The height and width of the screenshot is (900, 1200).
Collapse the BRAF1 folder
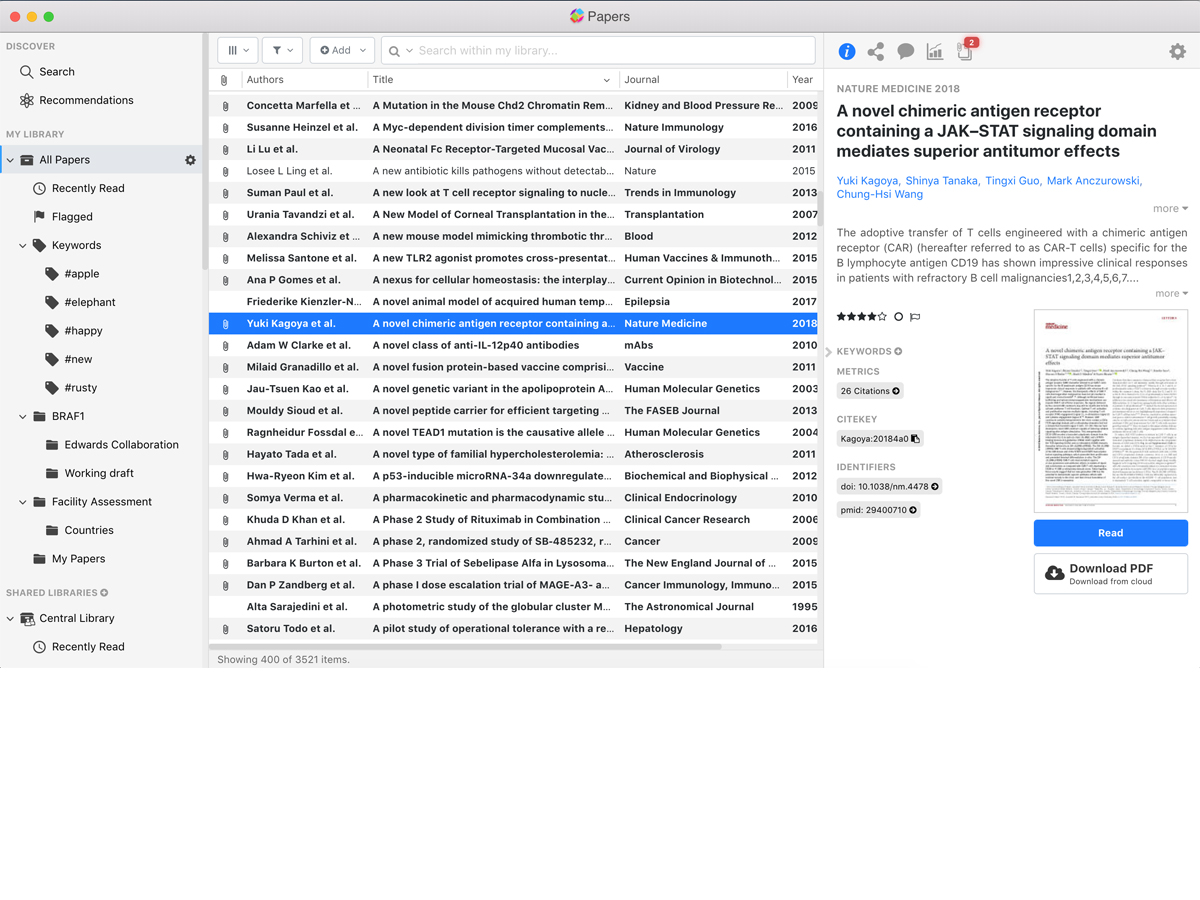click(23, 417)
